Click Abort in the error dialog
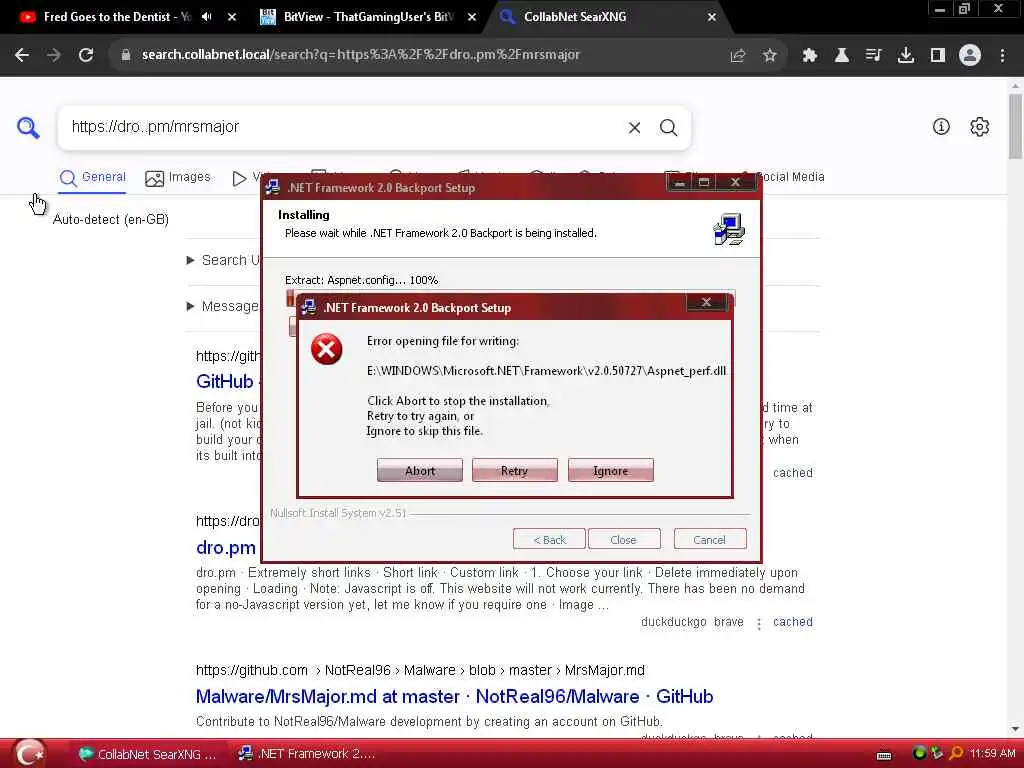The height and width of the screenshot is (768, 1024). [x=419, y=470]
